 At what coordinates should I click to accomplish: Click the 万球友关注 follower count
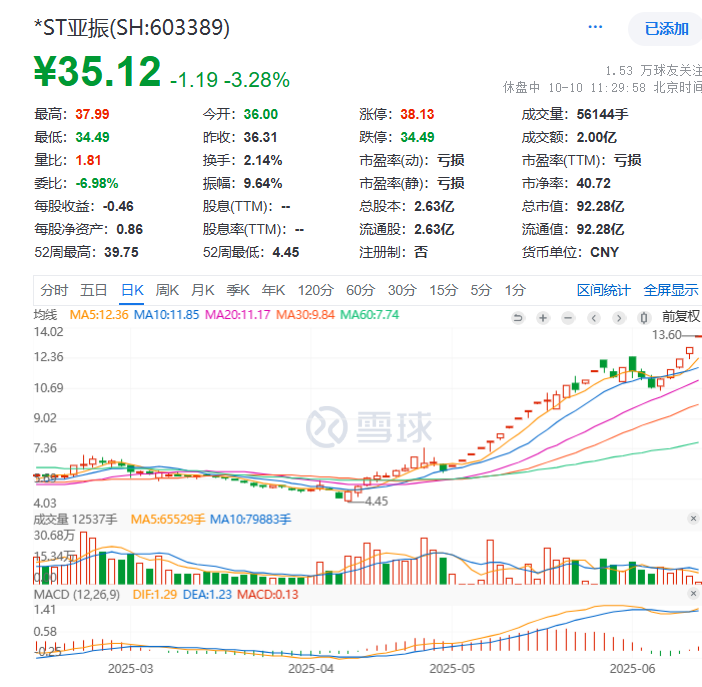(x=654, y=71)
